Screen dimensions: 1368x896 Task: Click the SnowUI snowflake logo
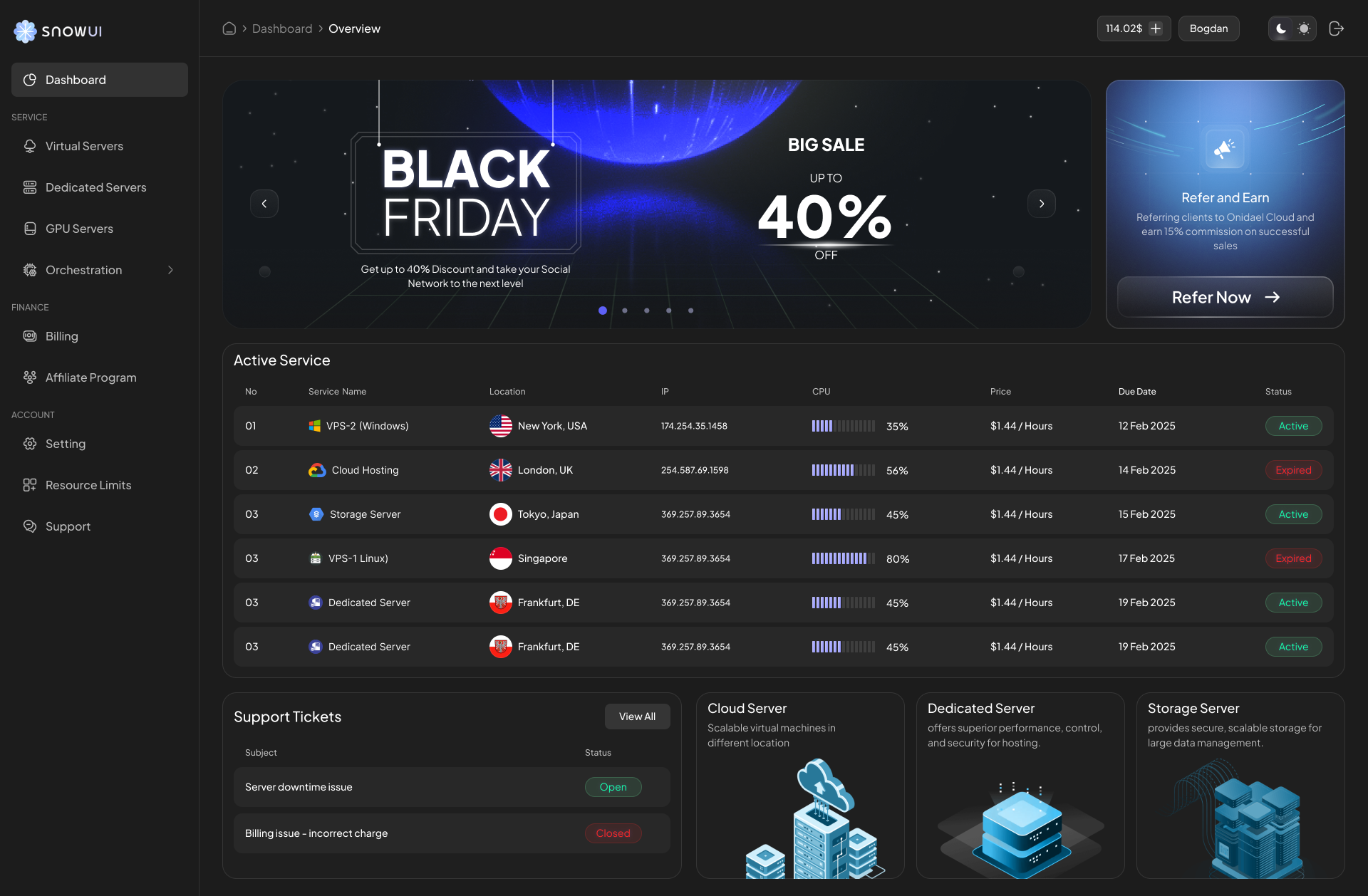click(x=26, y=31)
